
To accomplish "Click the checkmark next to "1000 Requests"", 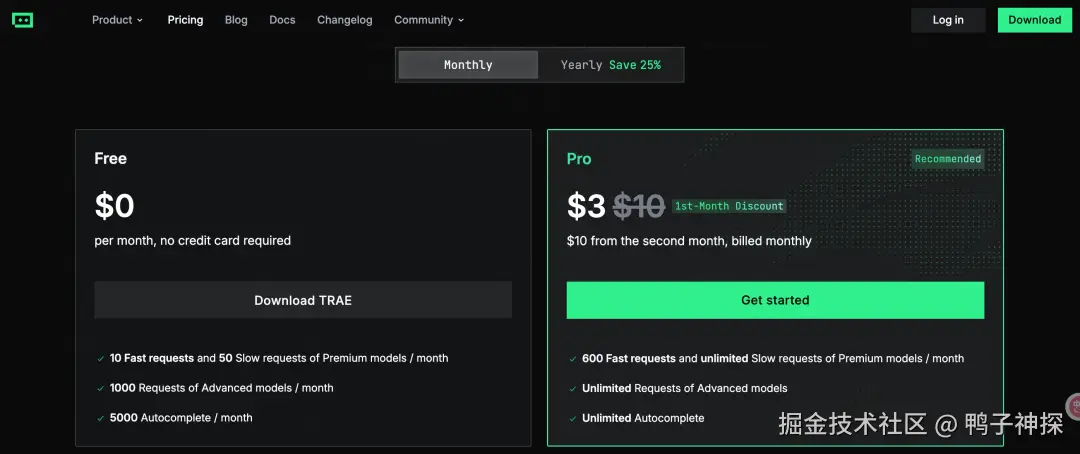I will [100, 388].
